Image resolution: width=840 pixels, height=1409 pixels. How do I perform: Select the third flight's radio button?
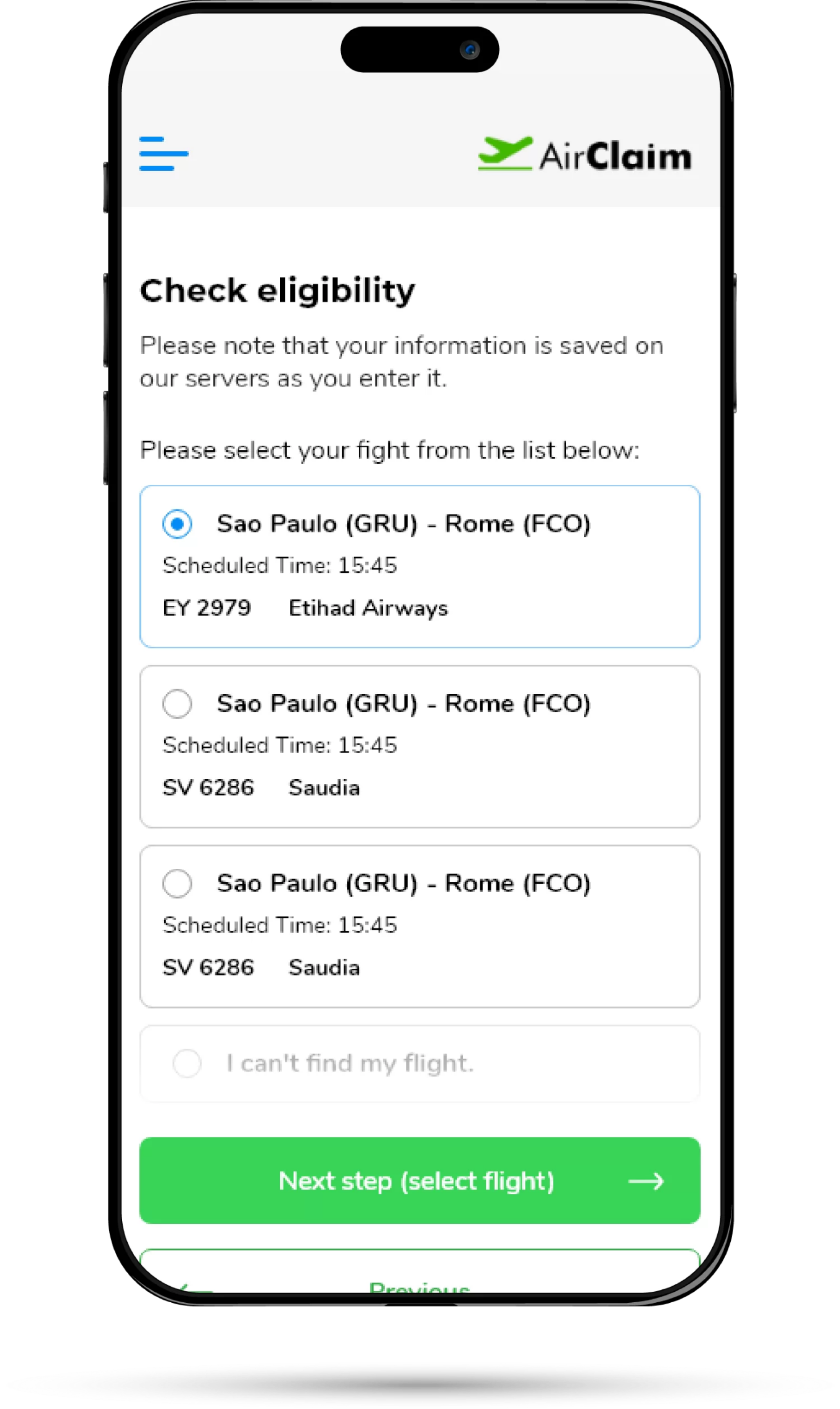pos(177,883)
